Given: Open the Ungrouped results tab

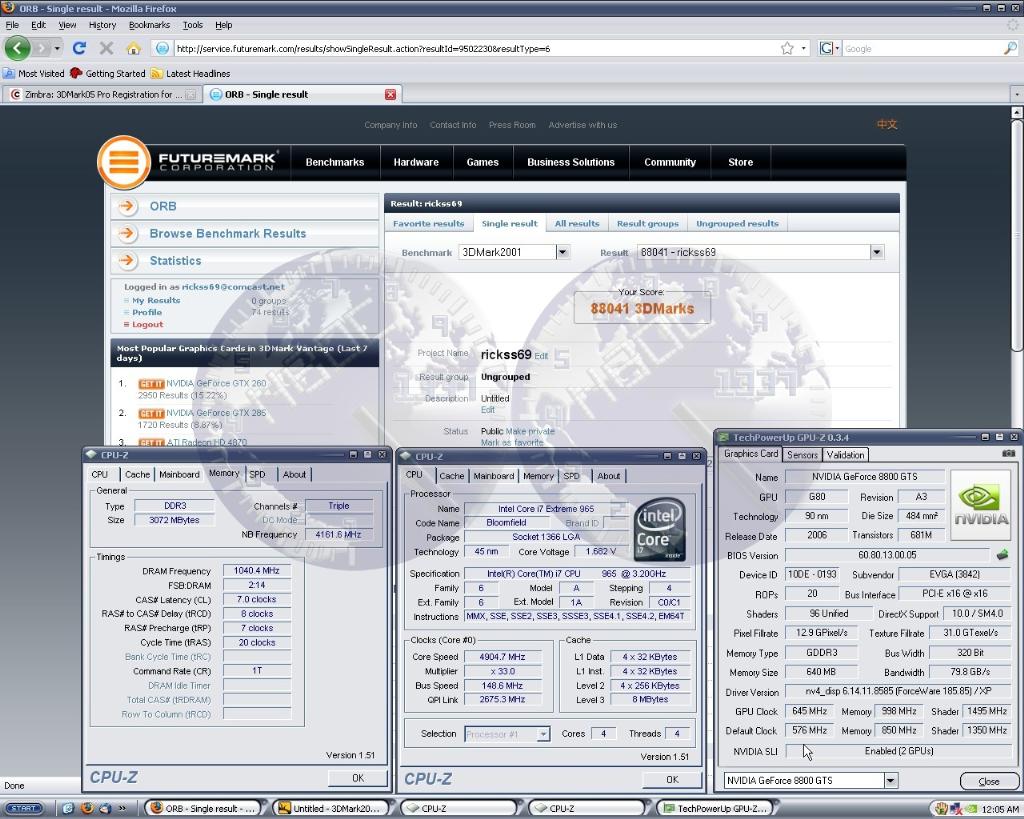Looking at the screenshot, I should point(737,223).
